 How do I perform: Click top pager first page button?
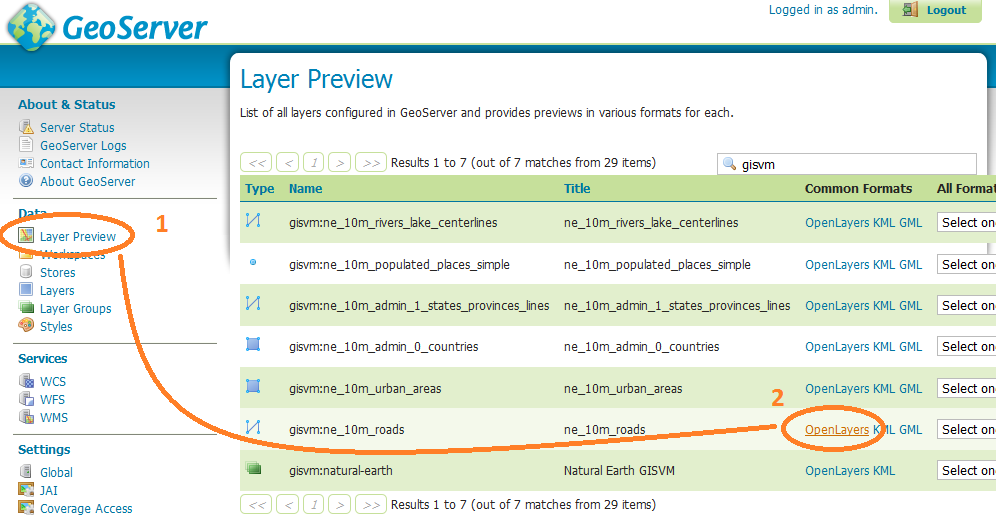(x=257, y=162)
